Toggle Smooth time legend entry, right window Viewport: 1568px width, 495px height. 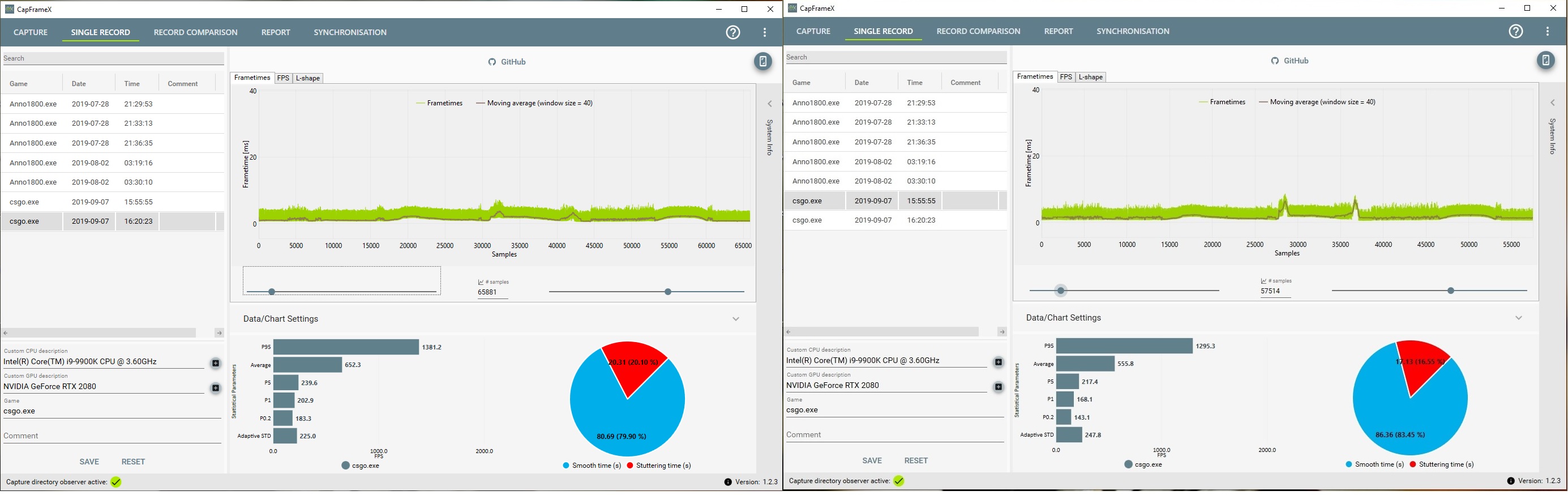pyautogui.click(x=1374, y=464)
